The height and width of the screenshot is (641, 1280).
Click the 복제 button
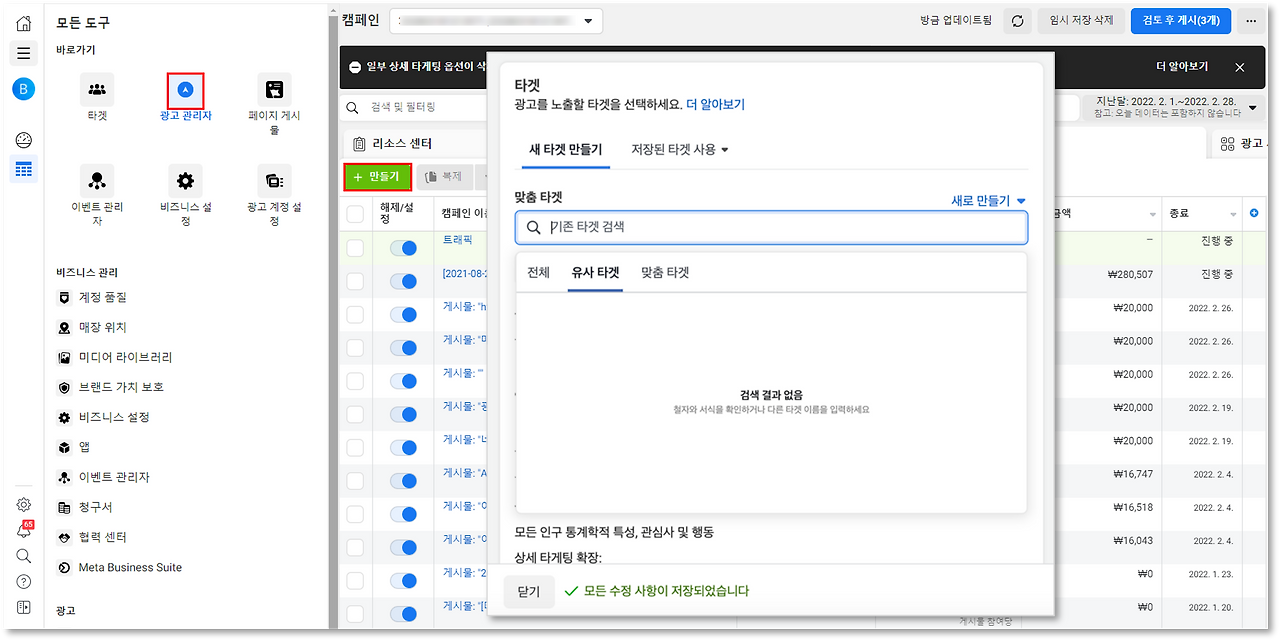pos(444,176)
